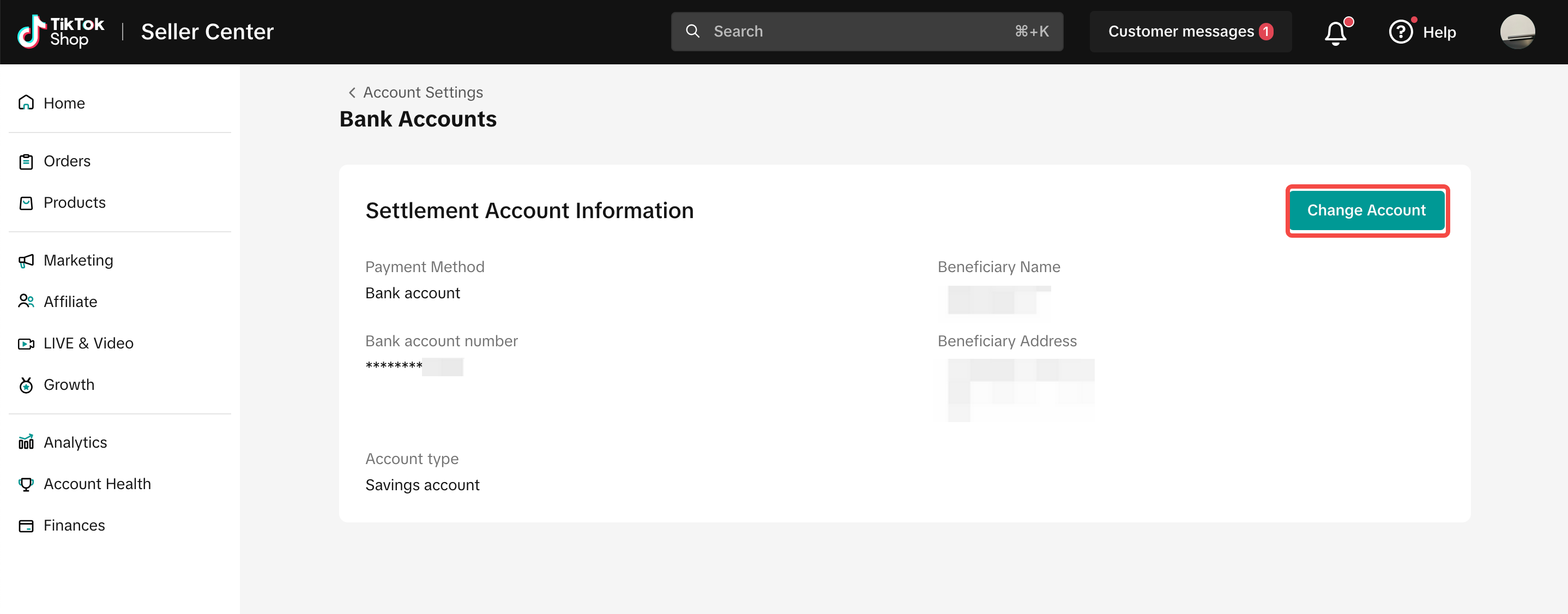Open the Affiliate menu item
Viewport: 1568px width, 614px height.
(x=70, y=302)
